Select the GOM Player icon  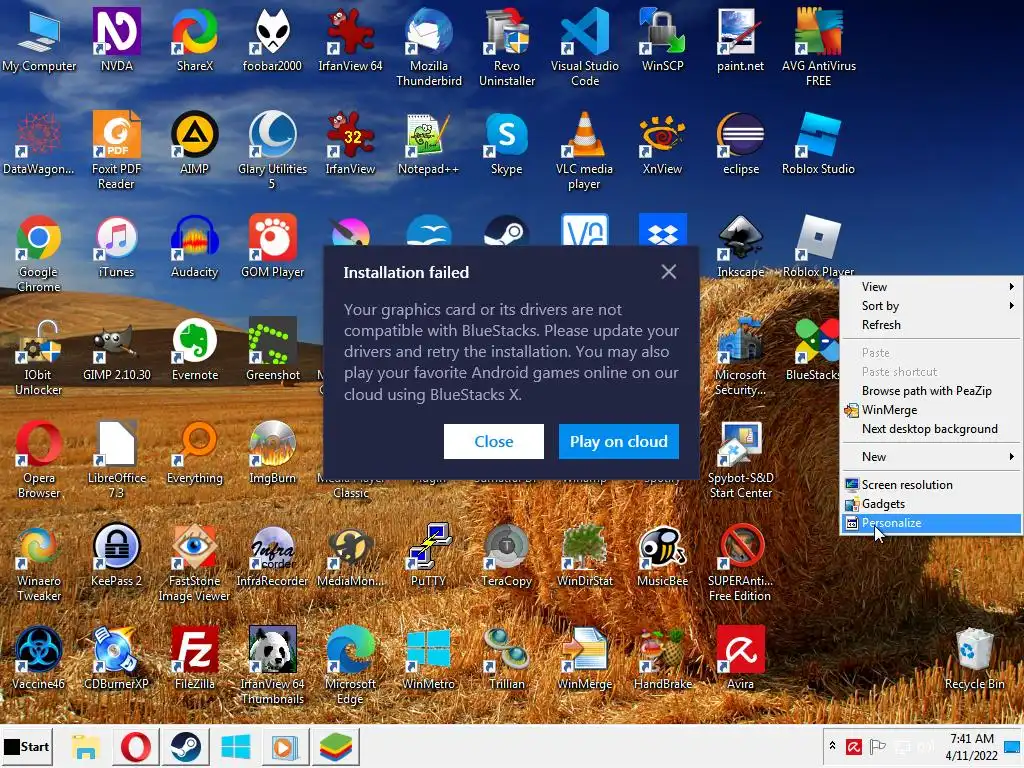click(272, 246)
